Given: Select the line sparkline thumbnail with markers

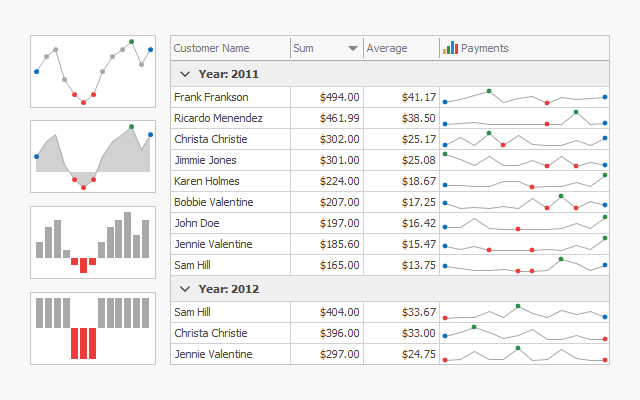Looking at the screenshot, I should tap(93, 72).
